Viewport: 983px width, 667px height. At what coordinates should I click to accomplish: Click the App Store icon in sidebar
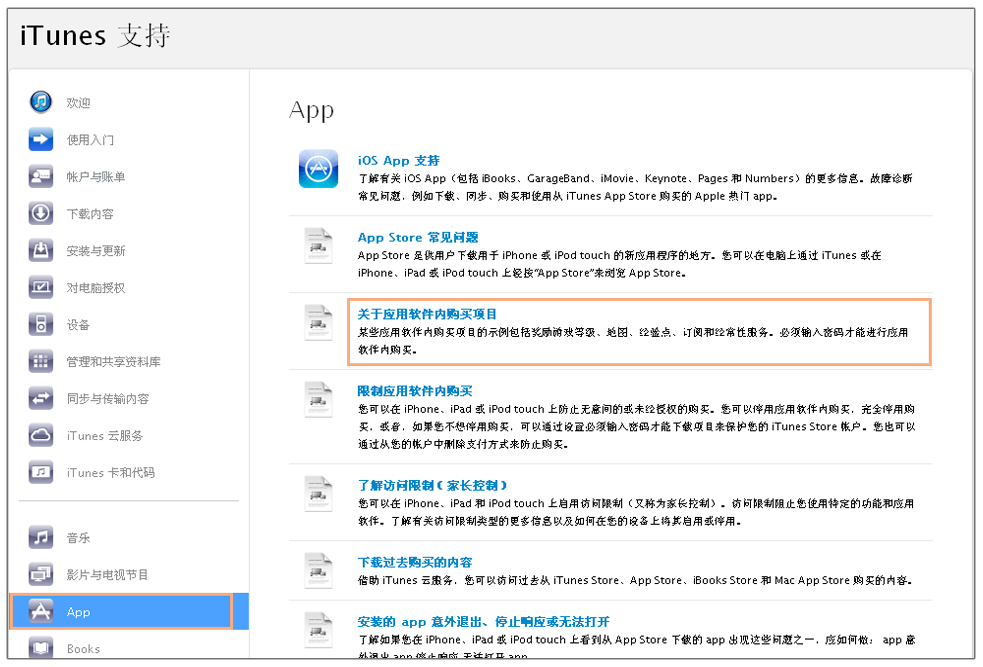[x=41, y=611]
